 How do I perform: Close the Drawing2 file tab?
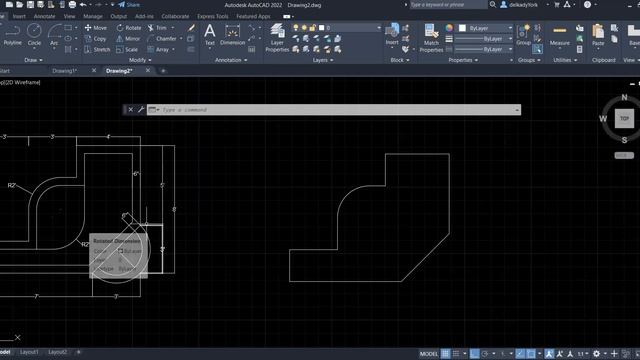click(148, 70)
